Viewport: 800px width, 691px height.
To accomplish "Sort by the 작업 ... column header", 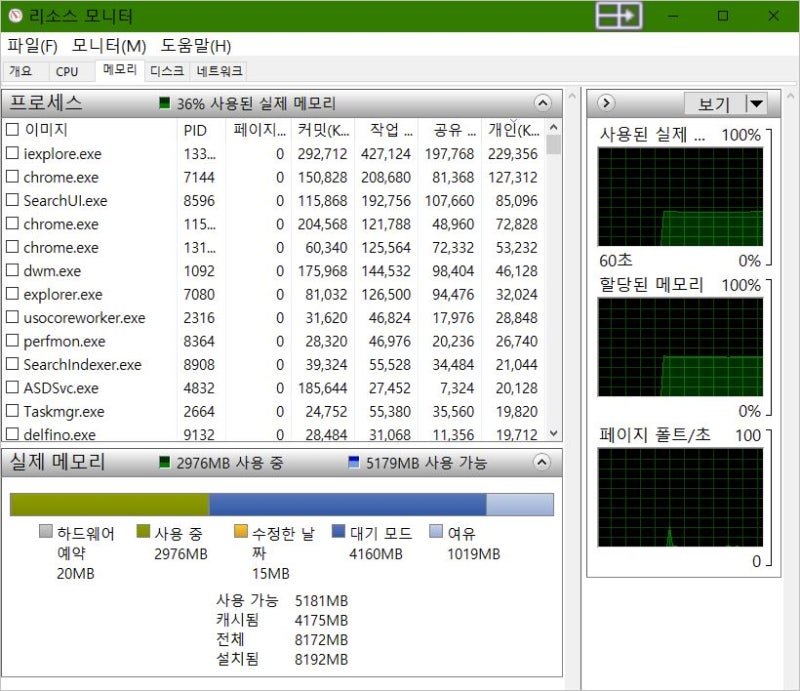I will tap(387, 130).
